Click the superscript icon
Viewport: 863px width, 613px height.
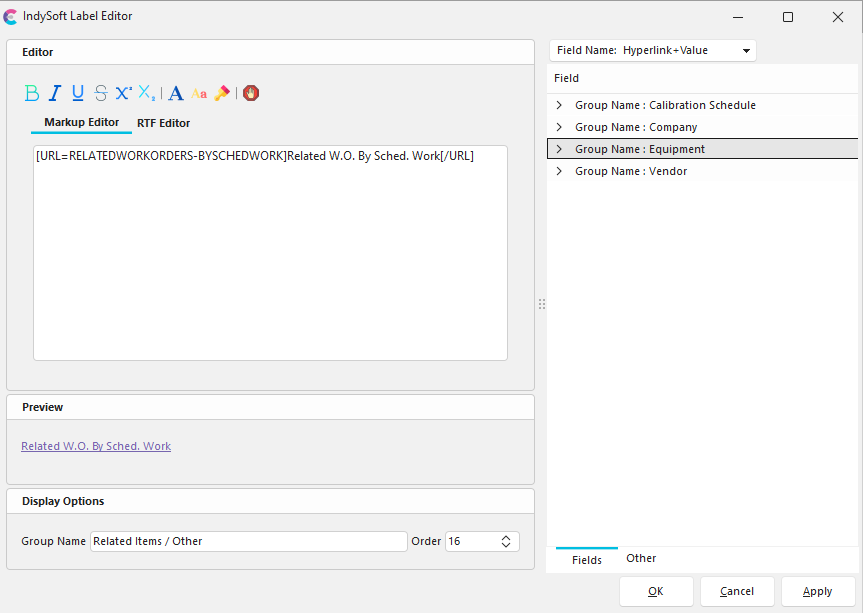123,93
